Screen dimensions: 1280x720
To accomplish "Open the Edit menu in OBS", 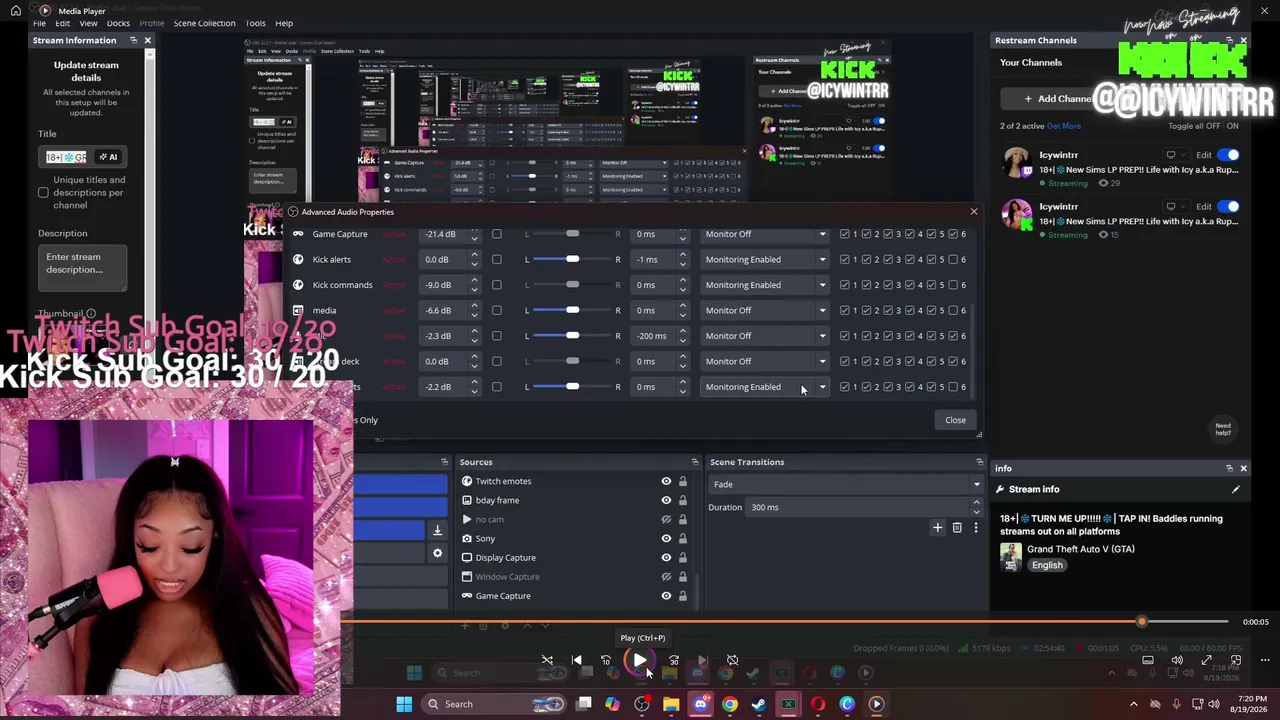I will coord(63,23).
